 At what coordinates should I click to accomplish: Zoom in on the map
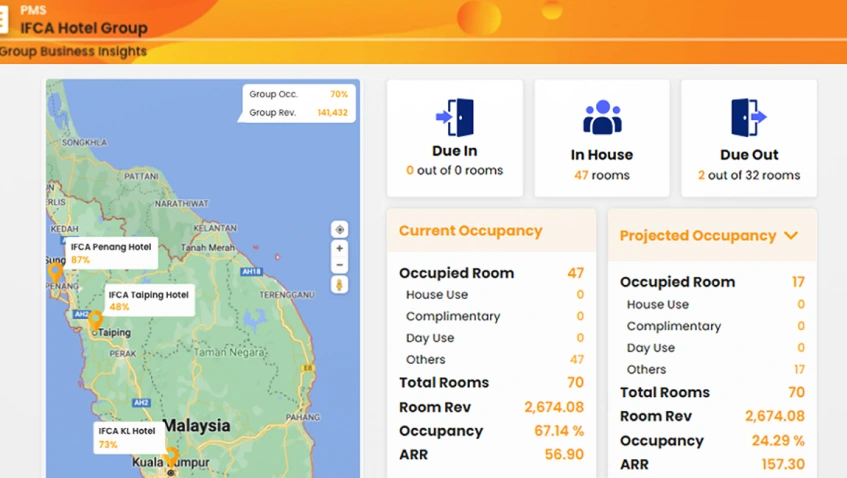(x=339, y=248)
